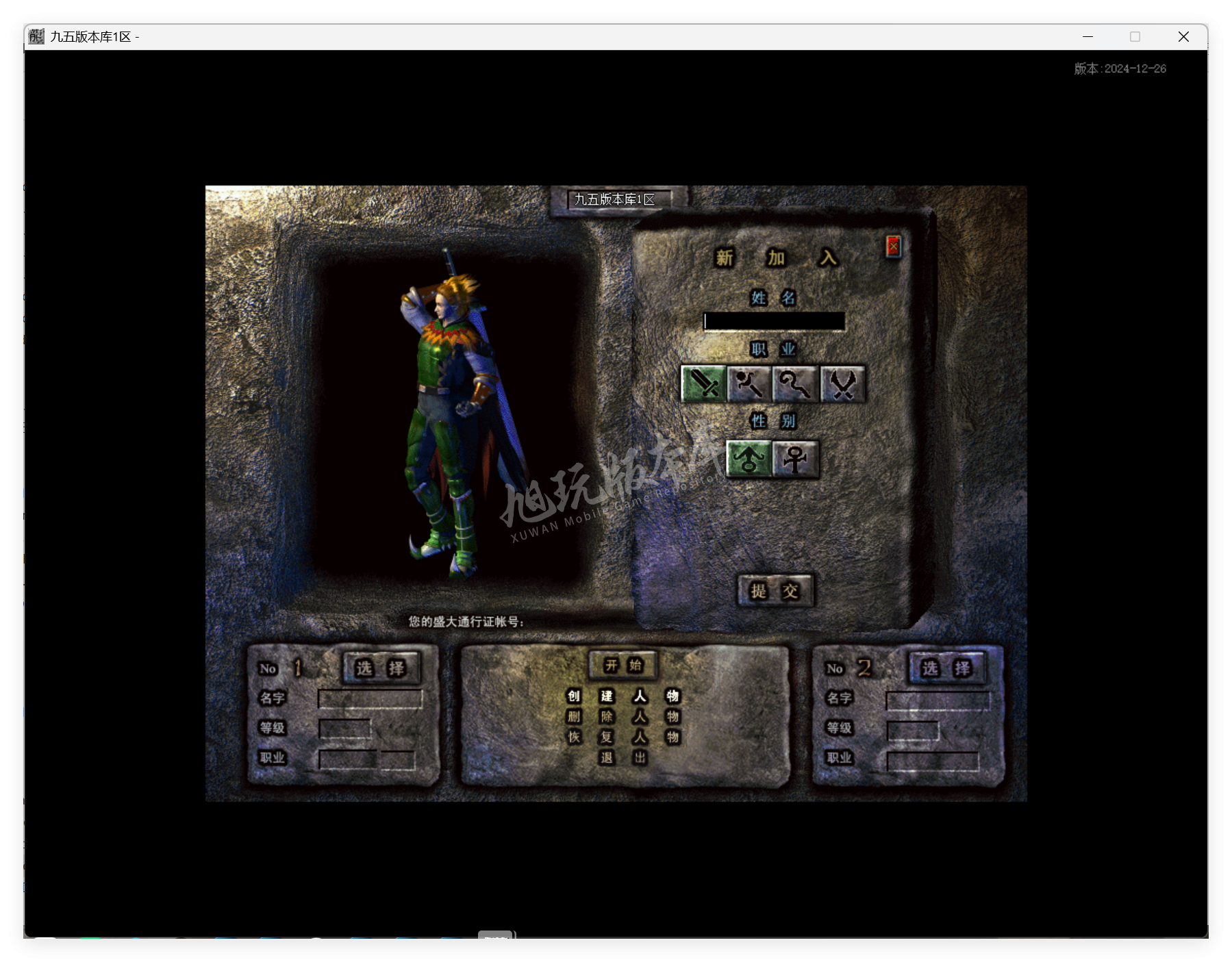Choose the male gender symbol
The image size is (1232, 962).
[749, 458]
